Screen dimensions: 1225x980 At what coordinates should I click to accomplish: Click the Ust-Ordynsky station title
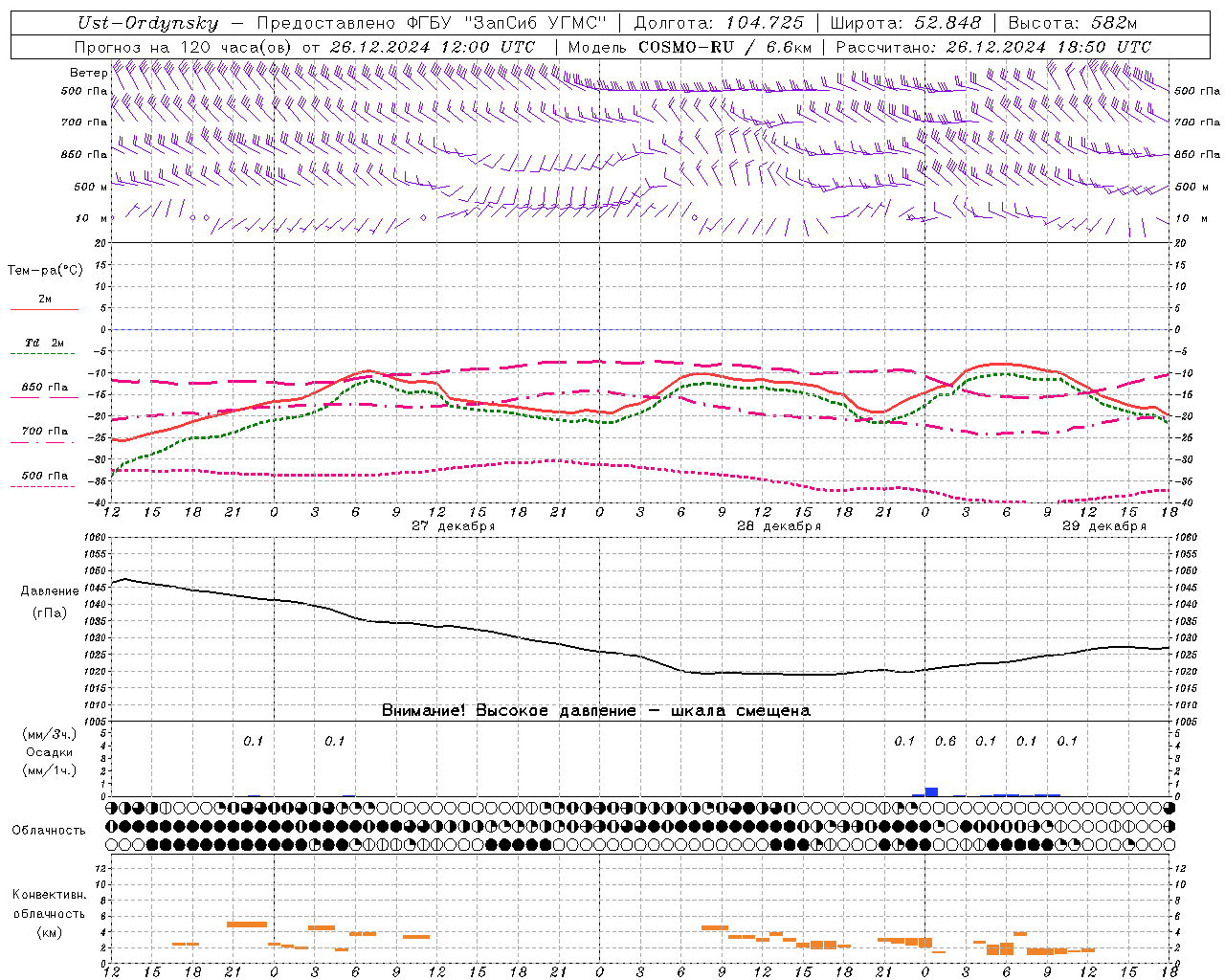point(147,23)
